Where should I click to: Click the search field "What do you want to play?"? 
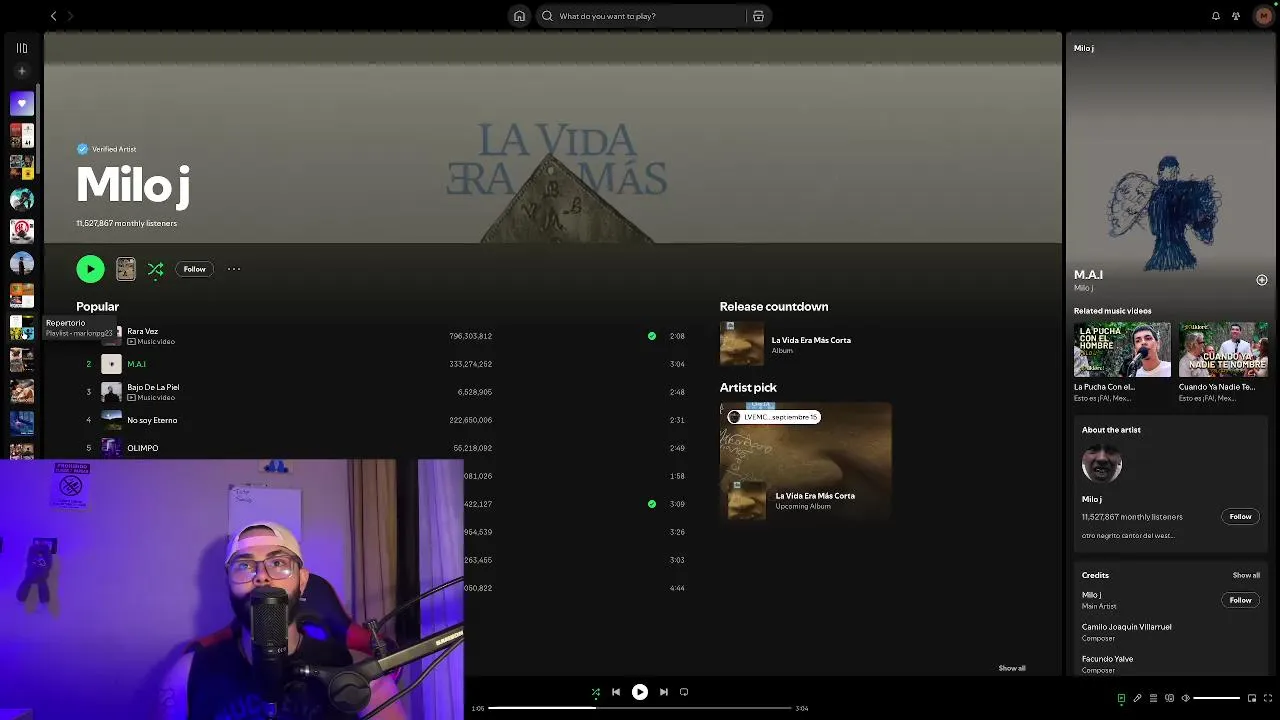[x=640, y=16]
